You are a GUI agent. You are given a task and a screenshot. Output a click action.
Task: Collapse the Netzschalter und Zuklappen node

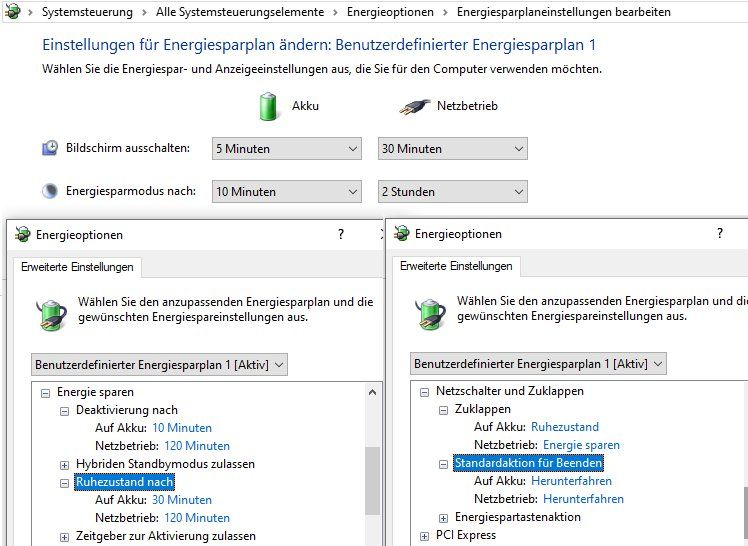(x=424, y=392)
